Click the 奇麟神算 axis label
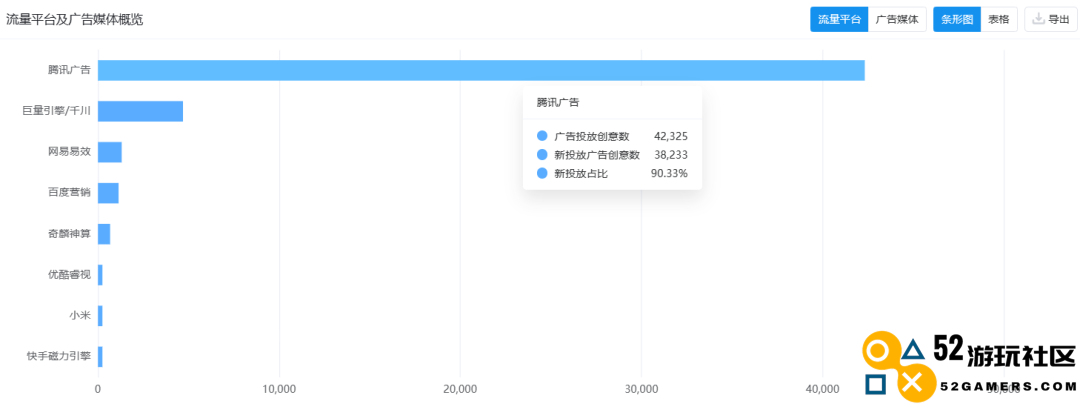The height and width of the screenshot is (404, 1080). tap(69, 234)
